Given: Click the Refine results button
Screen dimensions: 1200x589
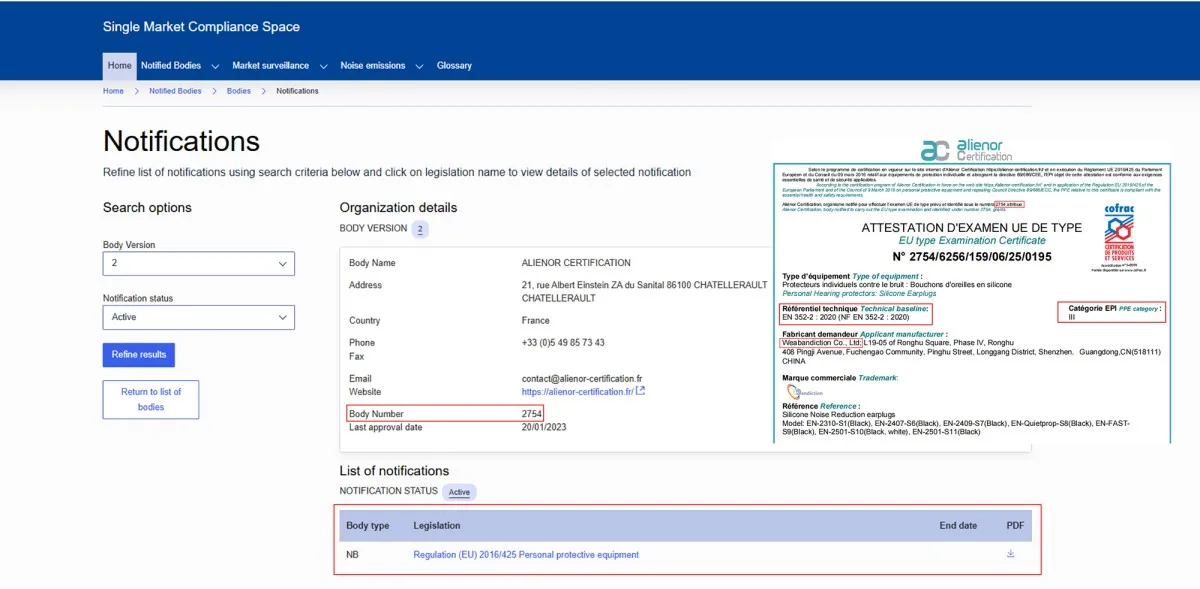Looking at the screenshot, I should coord(139,355).
